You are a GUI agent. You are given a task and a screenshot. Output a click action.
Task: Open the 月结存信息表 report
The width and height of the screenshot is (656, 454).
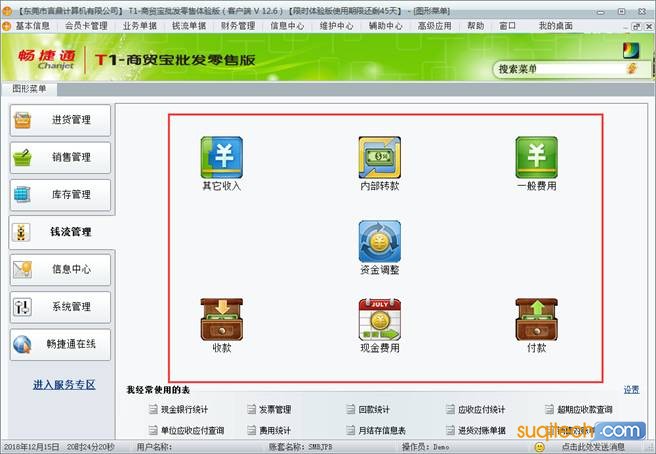pyautogui.click(x=382, y=430)
